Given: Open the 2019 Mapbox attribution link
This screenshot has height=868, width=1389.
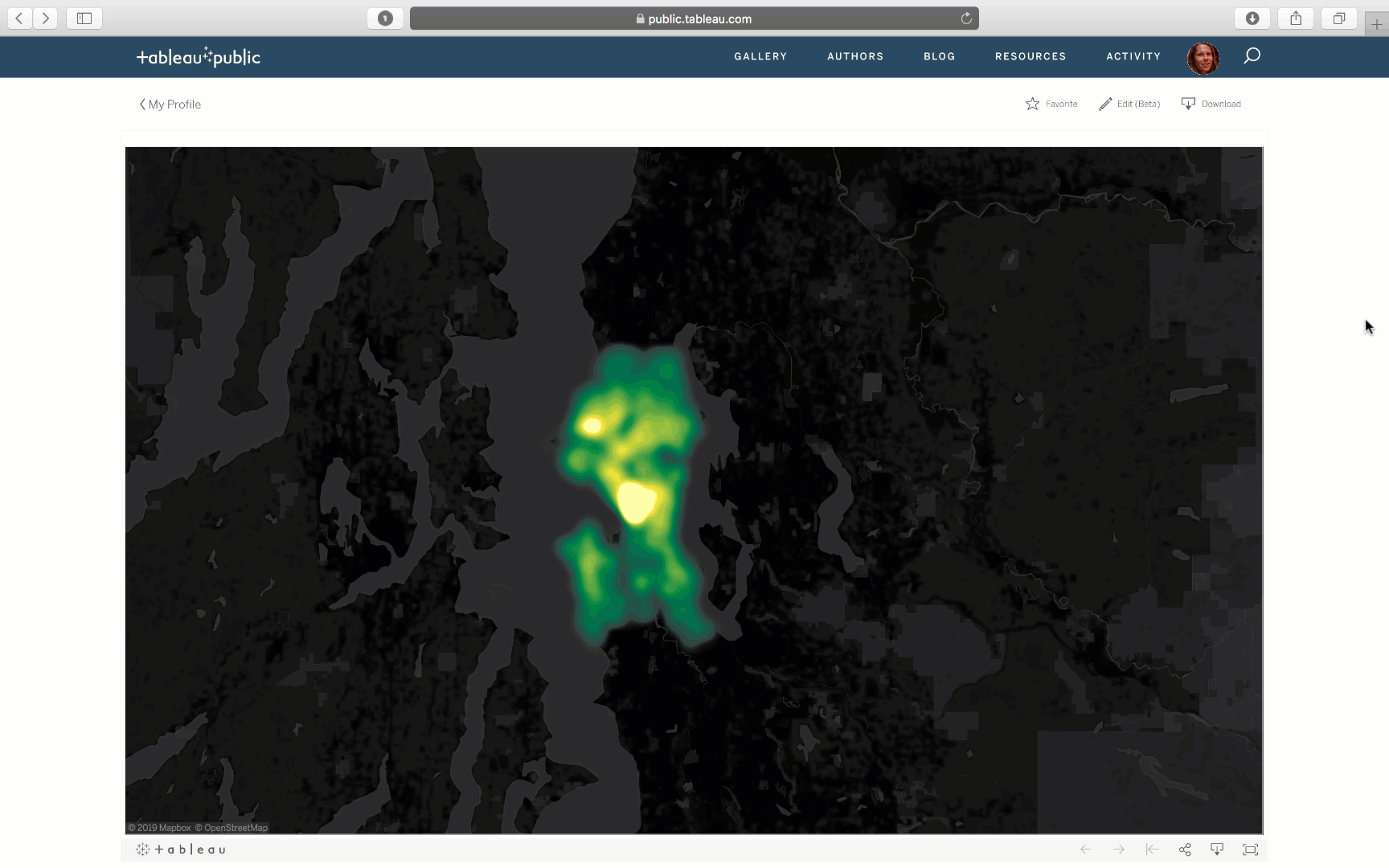Looking at the screenshot, I should pos(159,828).
